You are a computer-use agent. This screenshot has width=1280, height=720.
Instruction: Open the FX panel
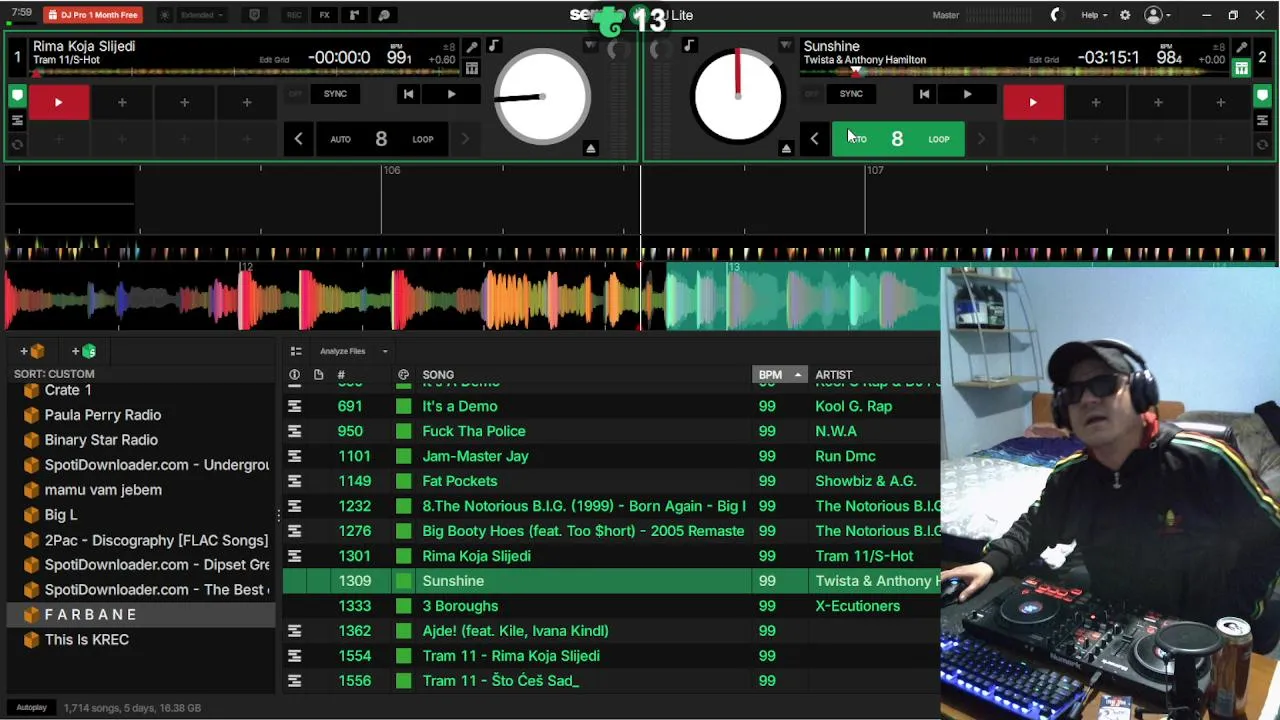pos(324,15)
